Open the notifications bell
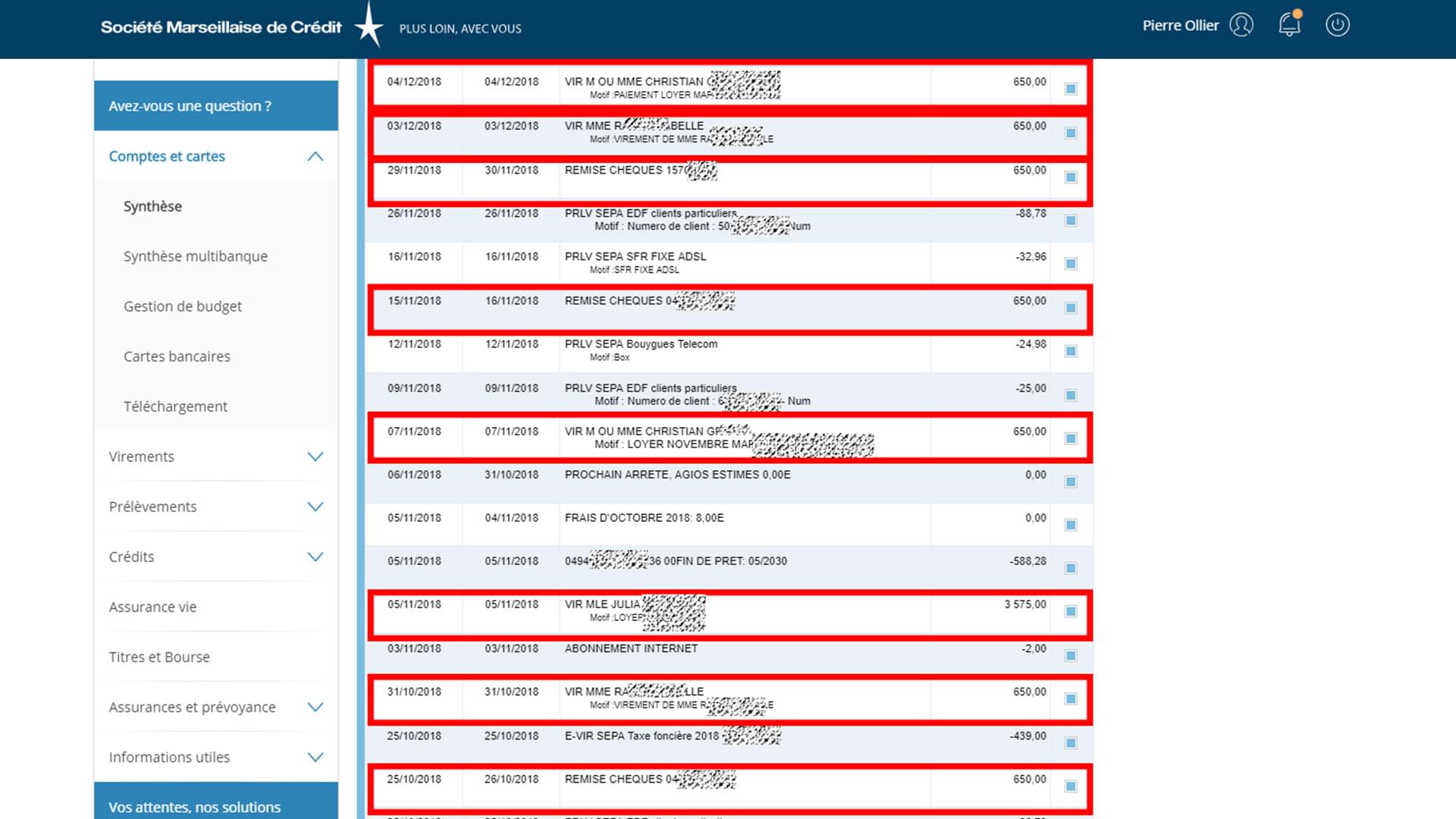 pos(1289,25)
